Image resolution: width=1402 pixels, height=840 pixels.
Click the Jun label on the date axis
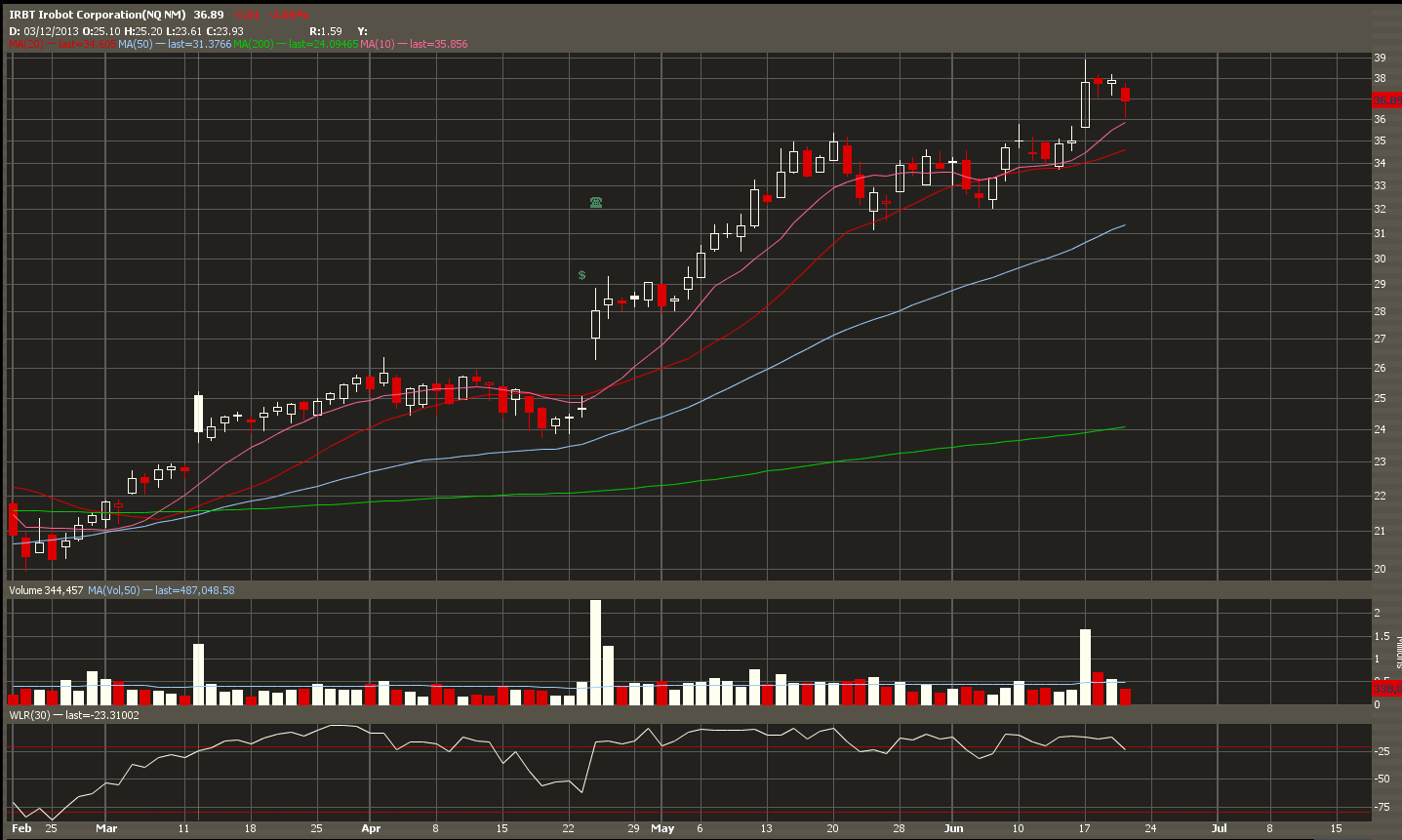click(x=953, y=828)
